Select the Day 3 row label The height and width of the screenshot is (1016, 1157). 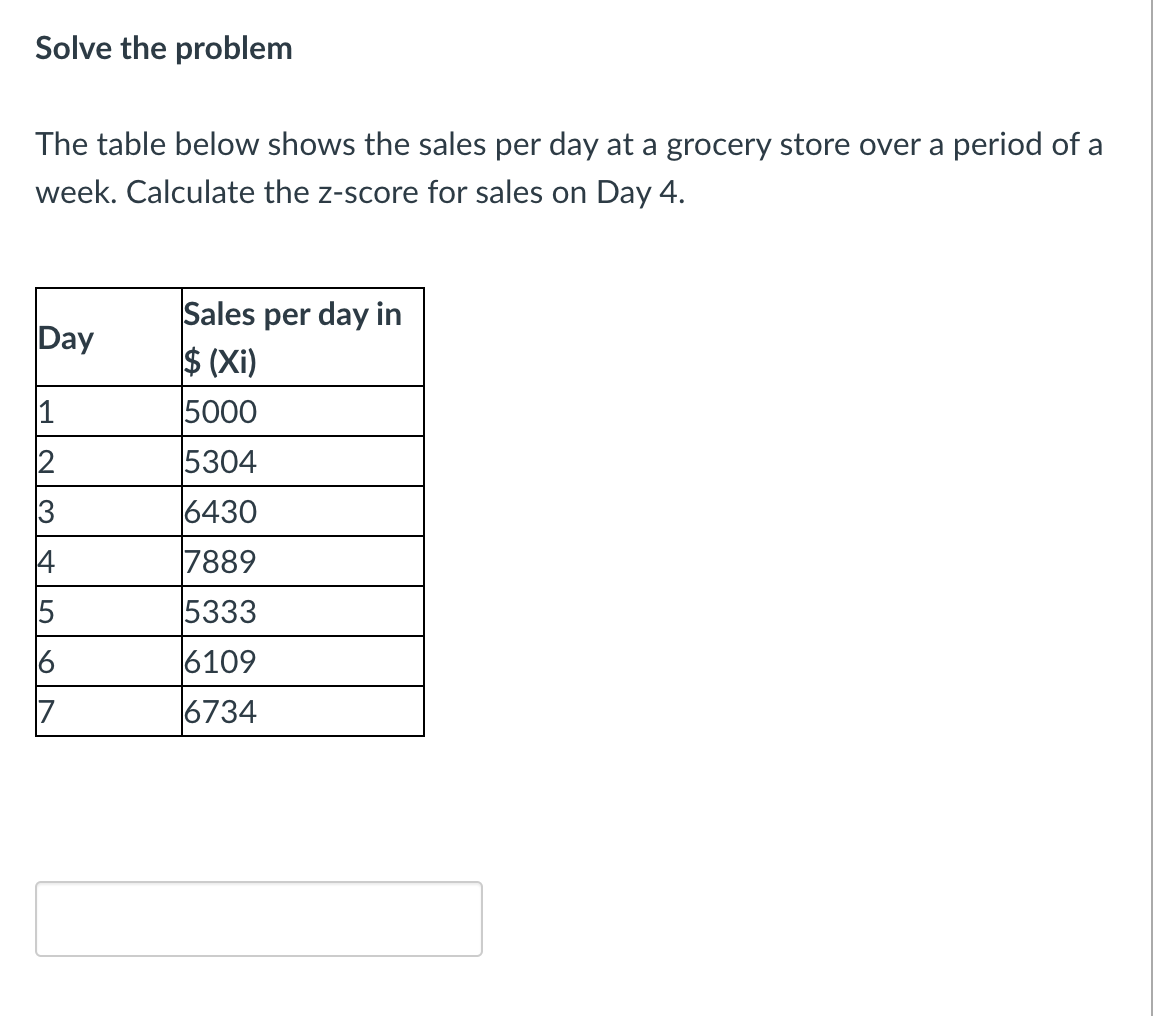[44, 510]
